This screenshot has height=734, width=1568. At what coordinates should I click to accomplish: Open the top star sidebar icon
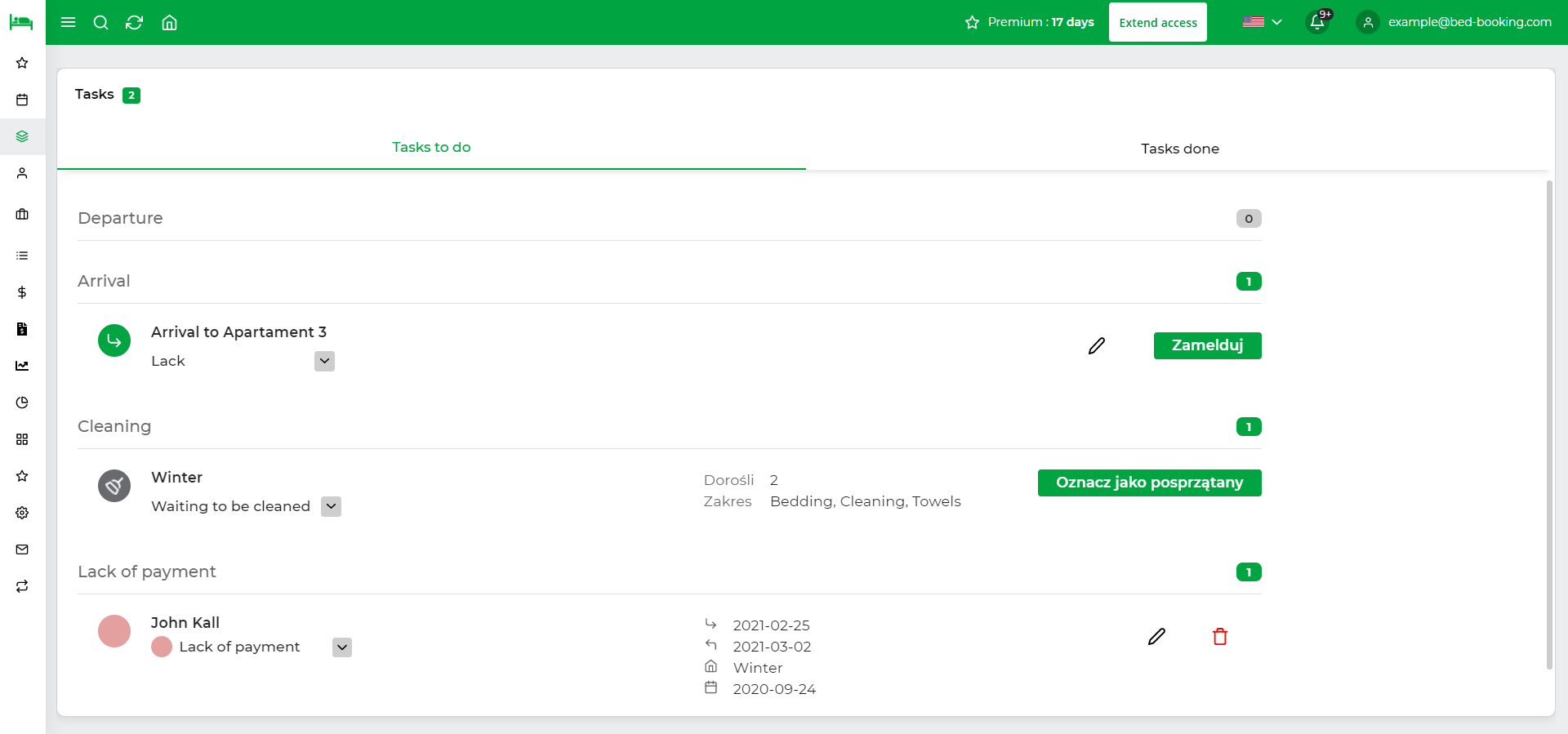coord(22,63)
